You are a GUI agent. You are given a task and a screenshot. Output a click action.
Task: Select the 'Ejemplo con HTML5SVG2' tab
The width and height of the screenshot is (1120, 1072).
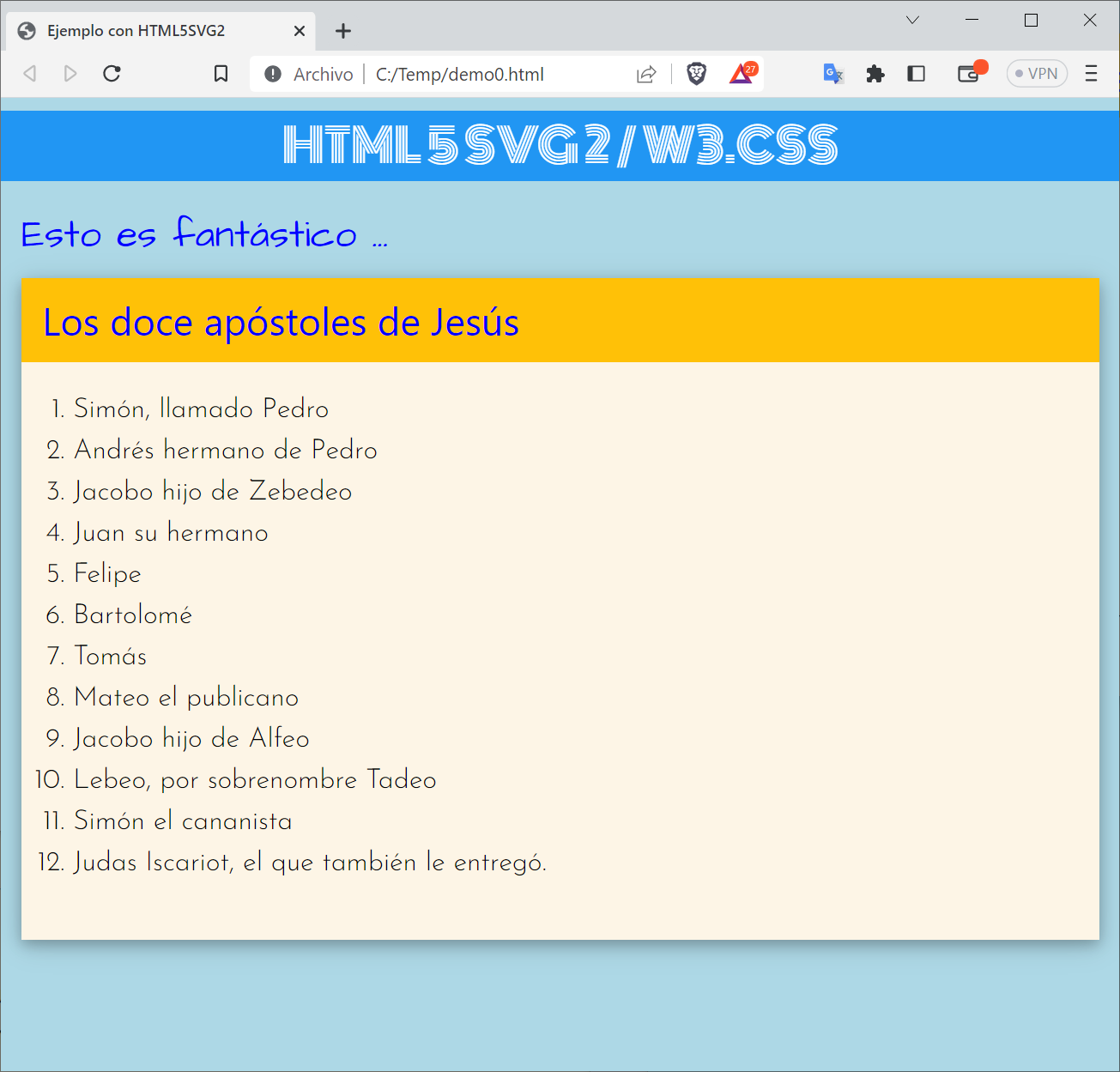click(x=137, y=31)
